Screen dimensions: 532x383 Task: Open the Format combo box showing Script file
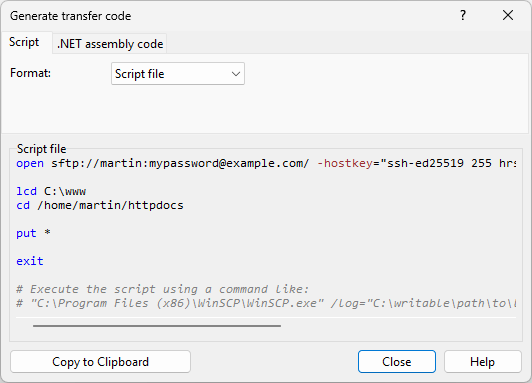coord(178,74)
